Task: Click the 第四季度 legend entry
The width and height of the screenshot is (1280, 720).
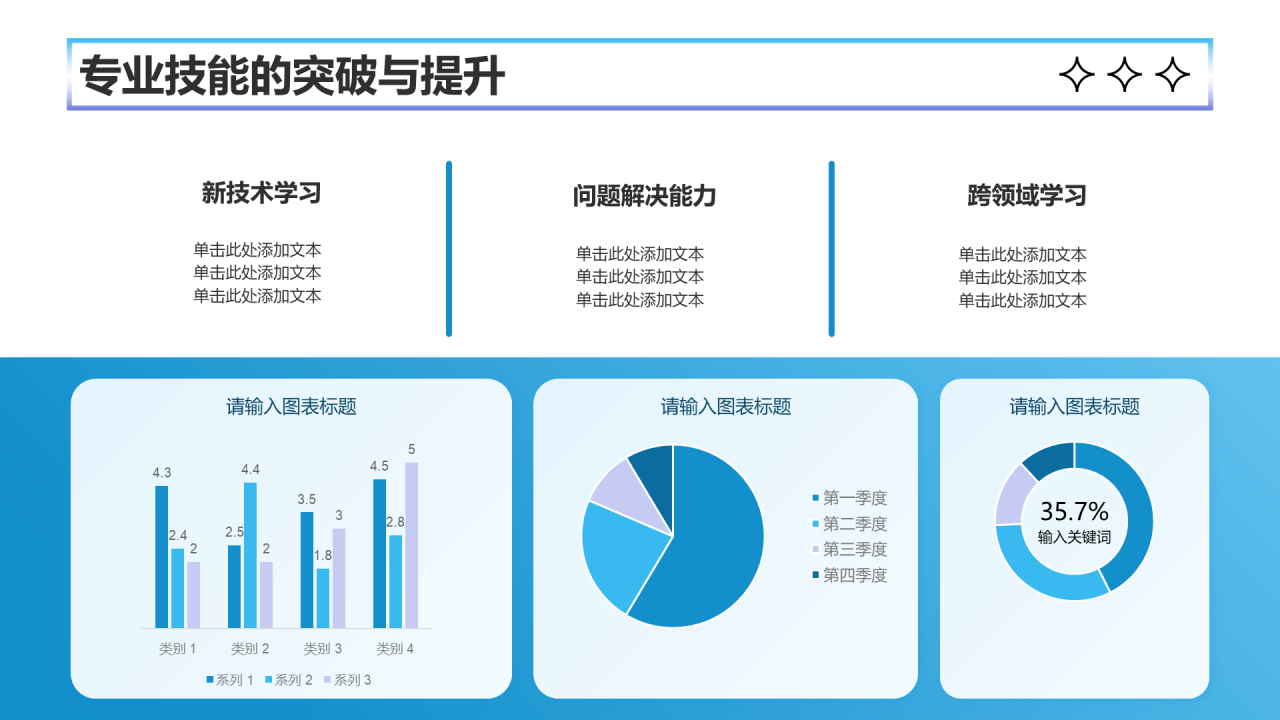Action: click(x=850, y=575)
